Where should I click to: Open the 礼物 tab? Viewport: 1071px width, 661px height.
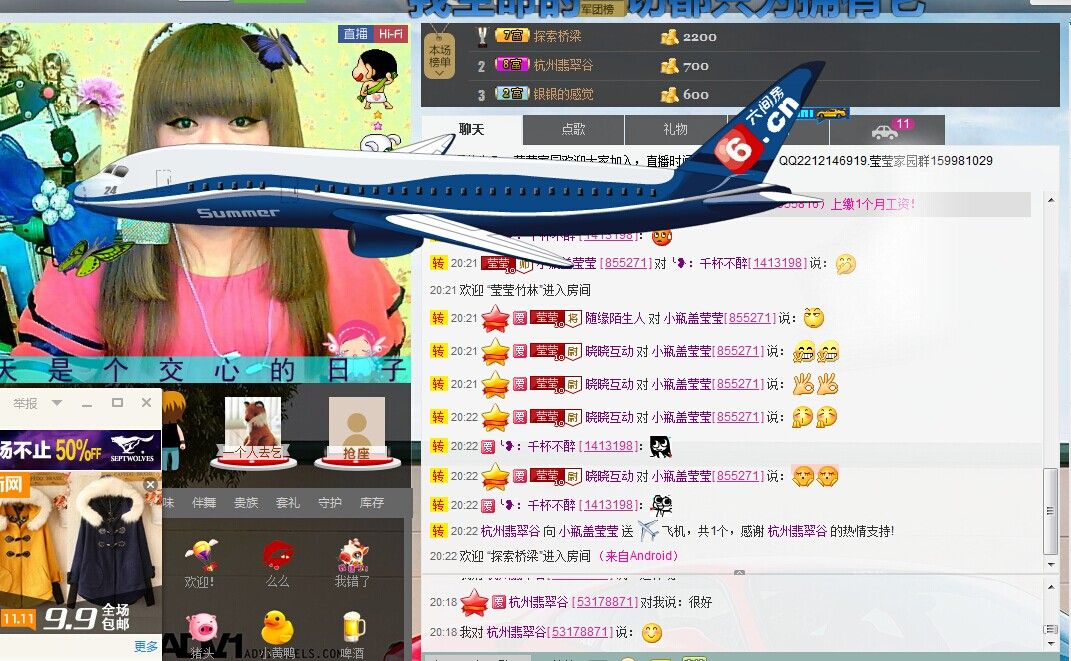coord(675,129)
